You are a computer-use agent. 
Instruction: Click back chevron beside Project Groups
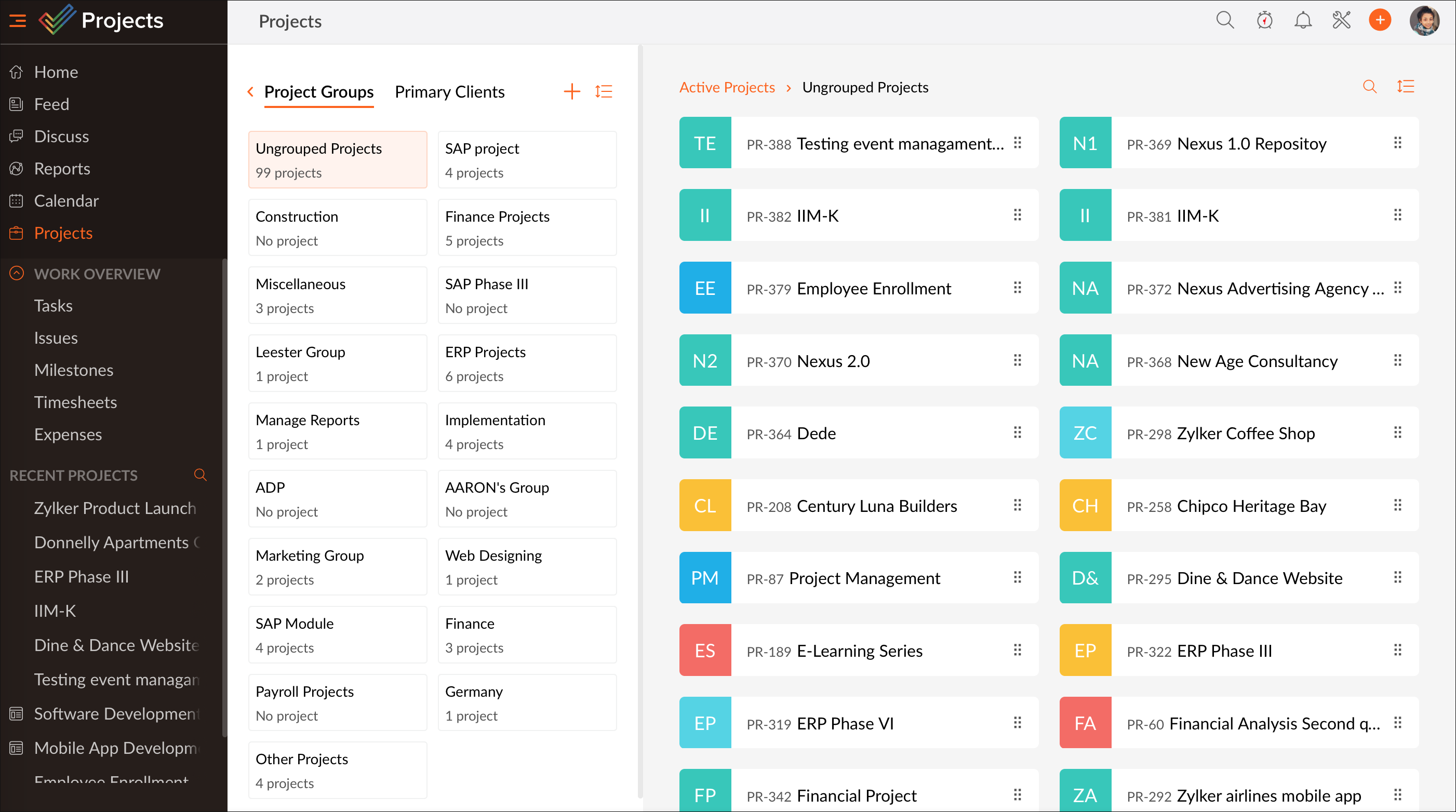250,91
